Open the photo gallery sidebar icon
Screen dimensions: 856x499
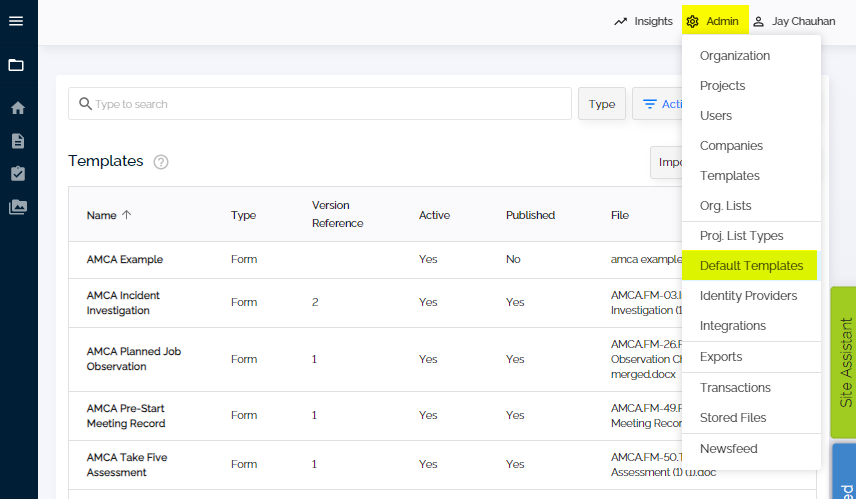tap(18, 207)
